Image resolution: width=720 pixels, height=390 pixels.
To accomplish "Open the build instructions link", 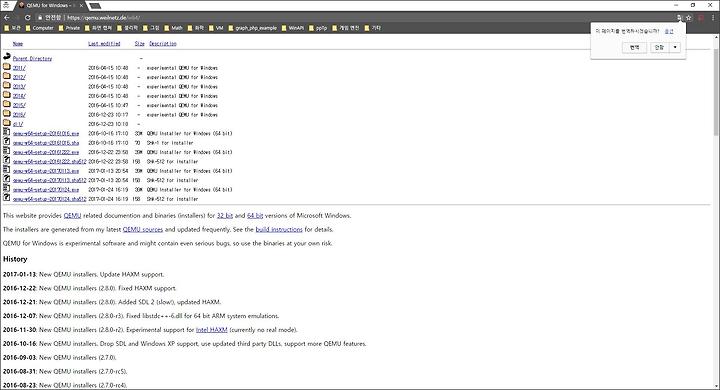I will (279, 229).
